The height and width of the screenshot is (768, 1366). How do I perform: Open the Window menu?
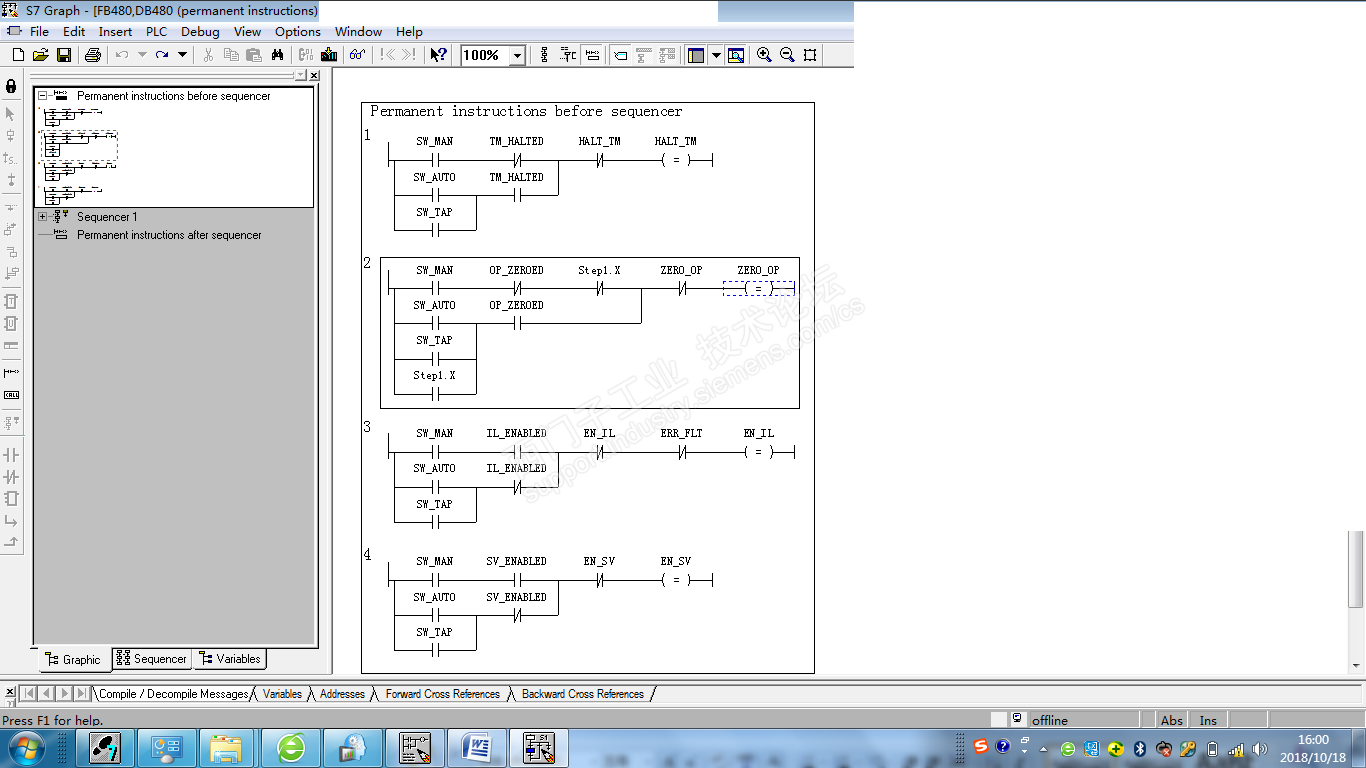click(358, 31)
